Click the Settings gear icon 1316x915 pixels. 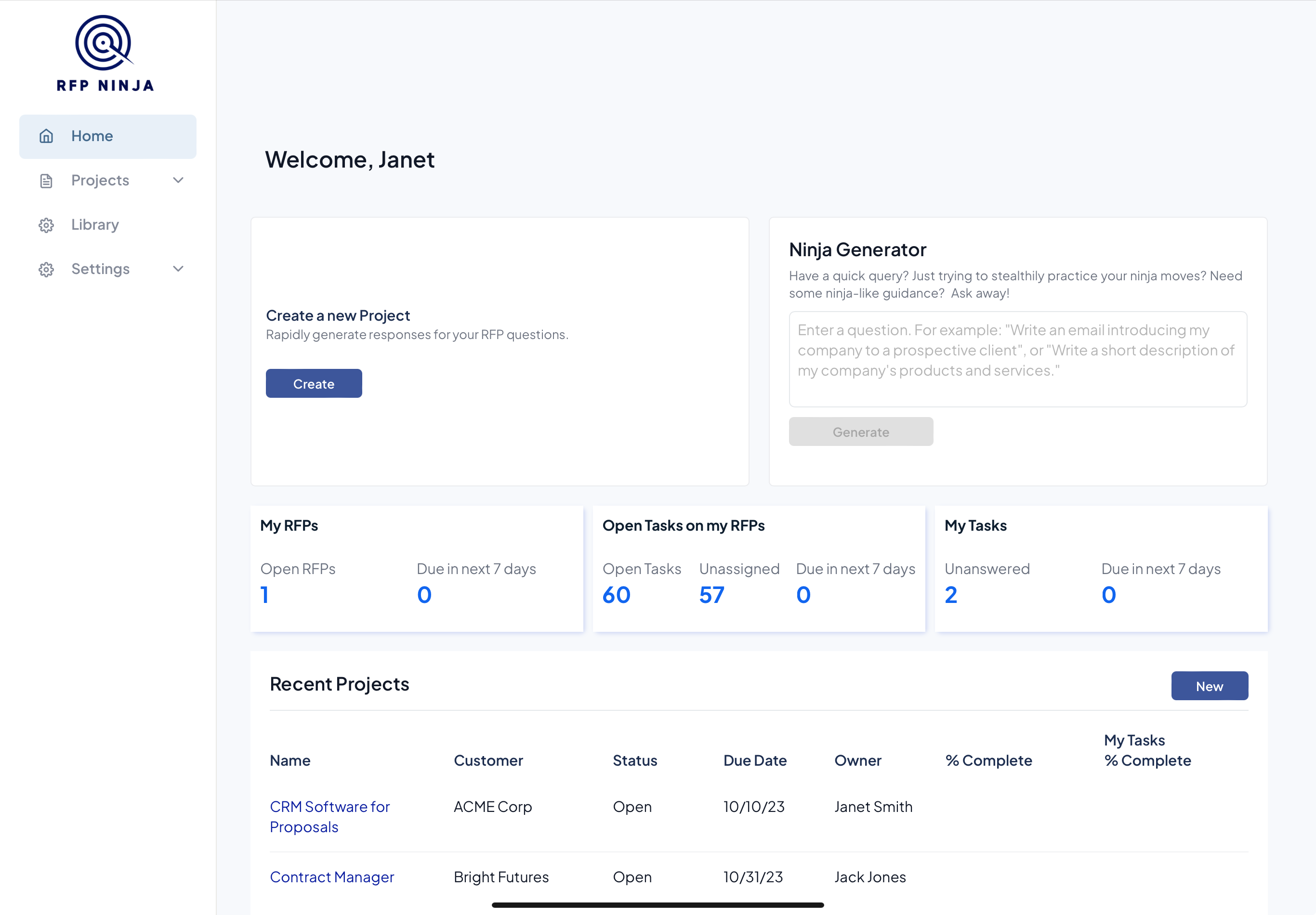46,269
